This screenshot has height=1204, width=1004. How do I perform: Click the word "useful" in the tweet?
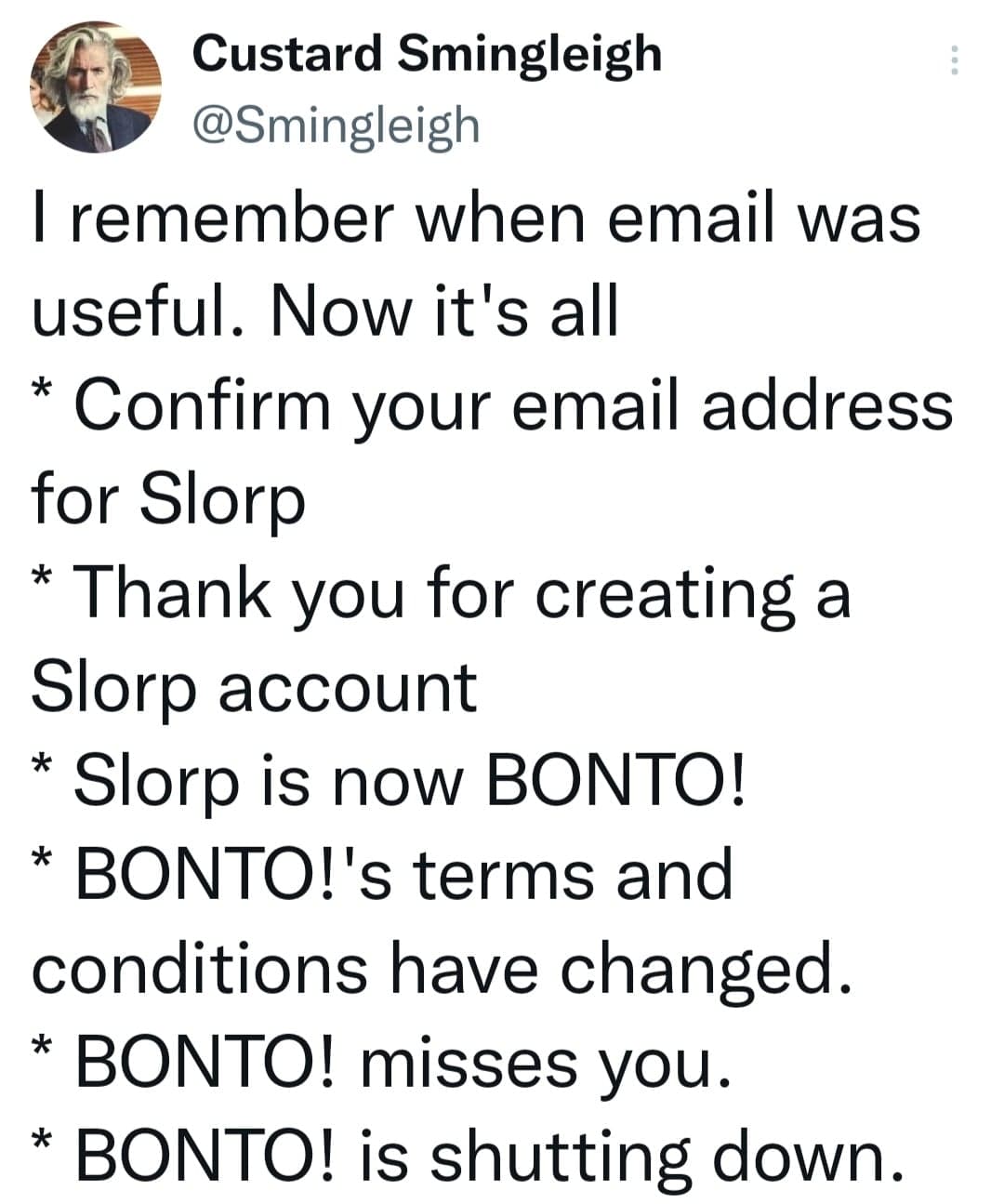(x=129, y=312)
